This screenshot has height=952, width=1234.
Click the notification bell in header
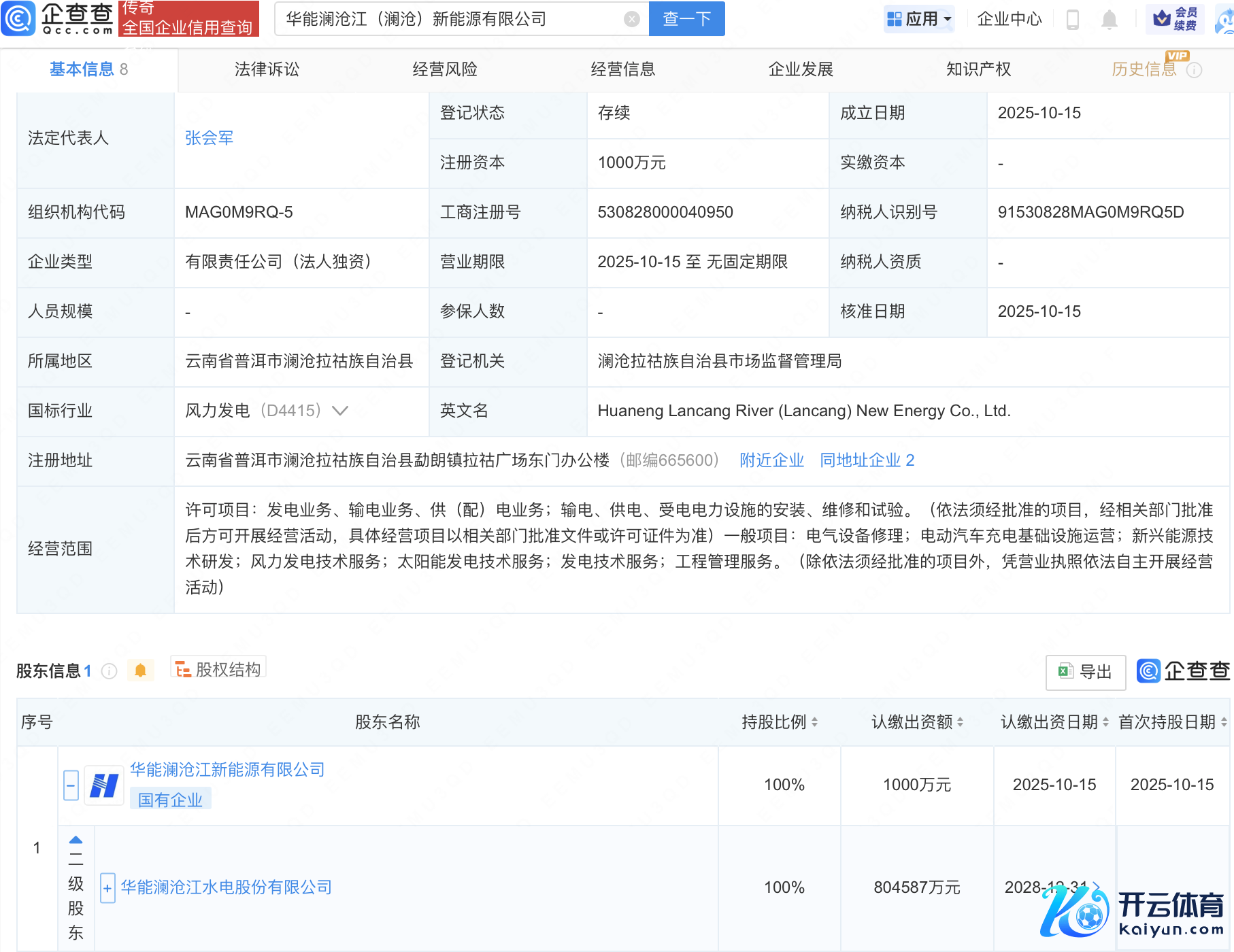1109,20
